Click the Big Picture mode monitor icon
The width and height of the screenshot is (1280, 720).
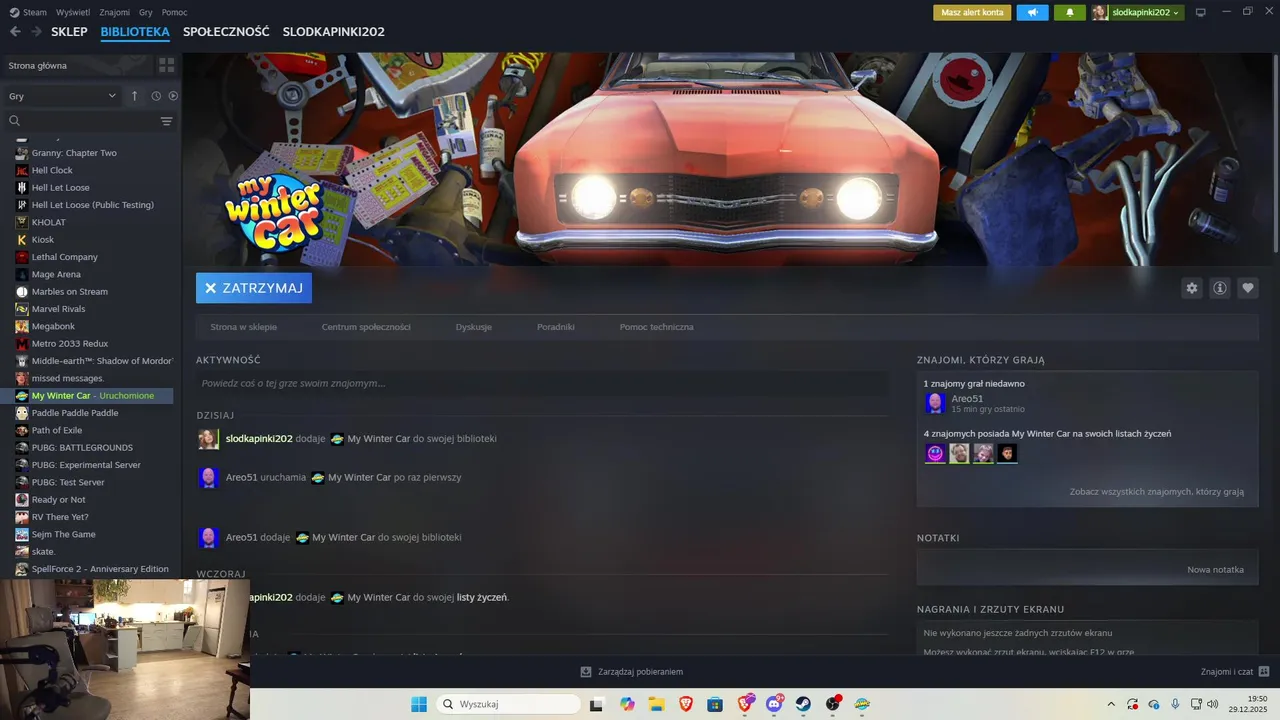tap(1201, 12)
